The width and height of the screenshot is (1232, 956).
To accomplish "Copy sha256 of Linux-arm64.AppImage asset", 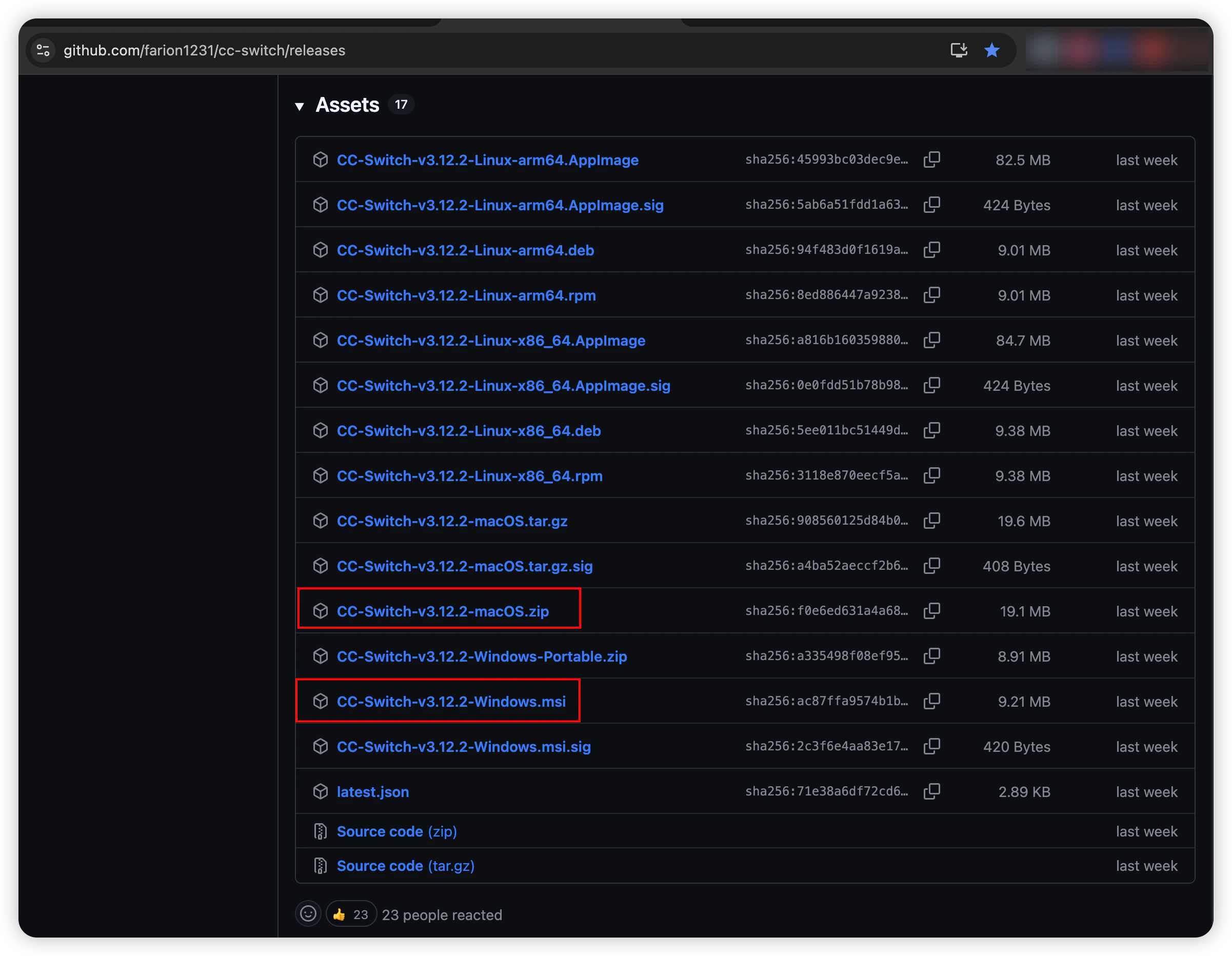I will (x=931, y=160).
